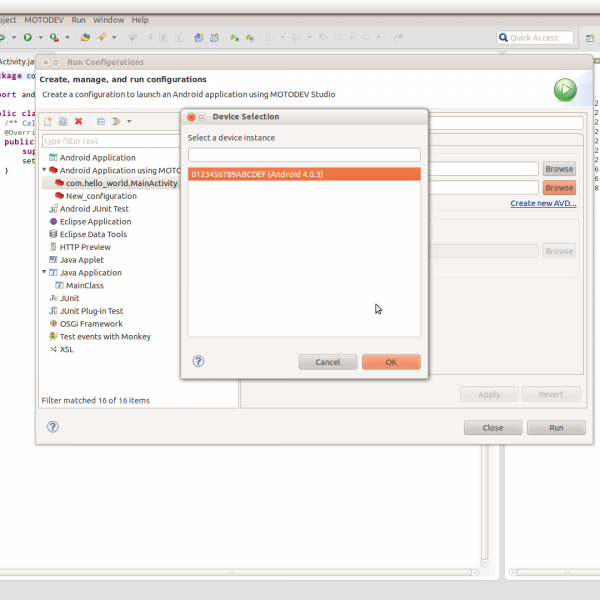Click Last Edit Location toolbar icon
The width and height of the screenshot is (600, 600).
coord(323,37)
